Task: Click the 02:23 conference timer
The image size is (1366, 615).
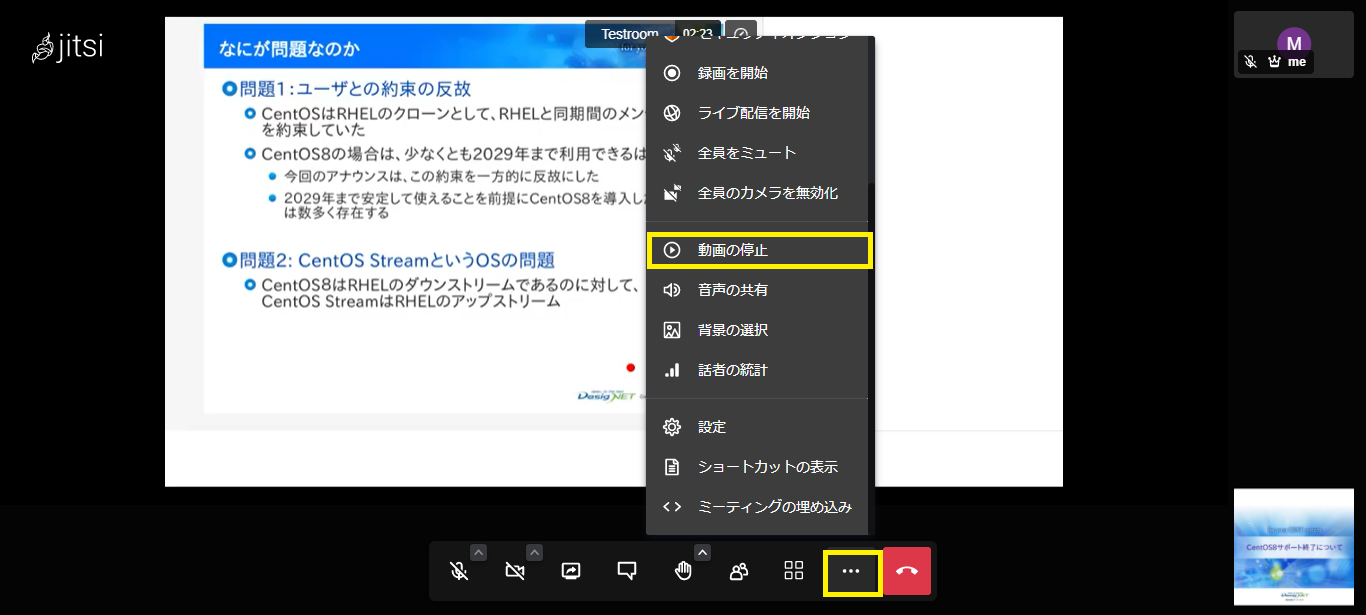Action: [700, 33]
